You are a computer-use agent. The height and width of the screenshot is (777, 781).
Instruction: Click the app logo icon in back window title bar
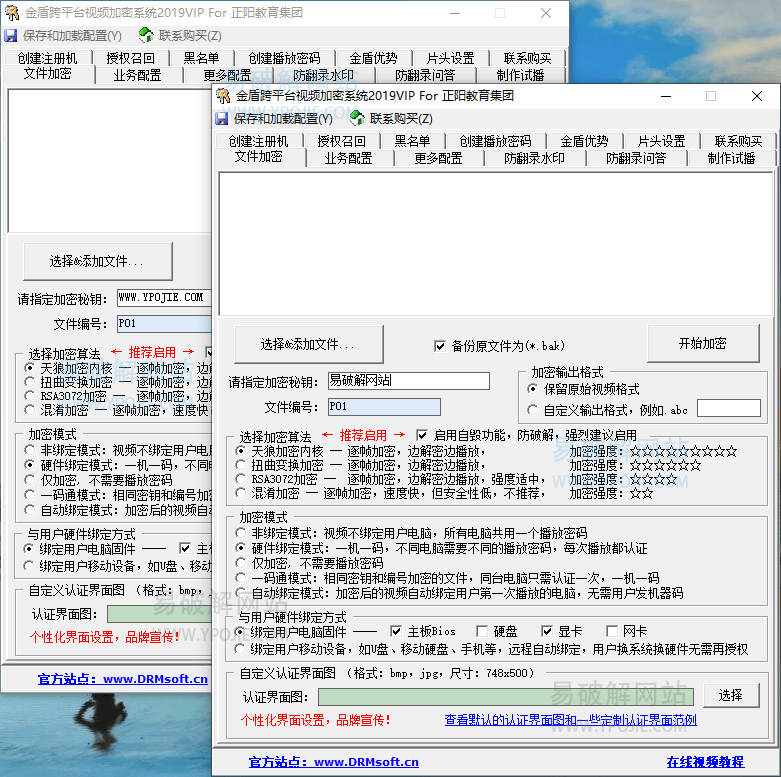(11, 13)
